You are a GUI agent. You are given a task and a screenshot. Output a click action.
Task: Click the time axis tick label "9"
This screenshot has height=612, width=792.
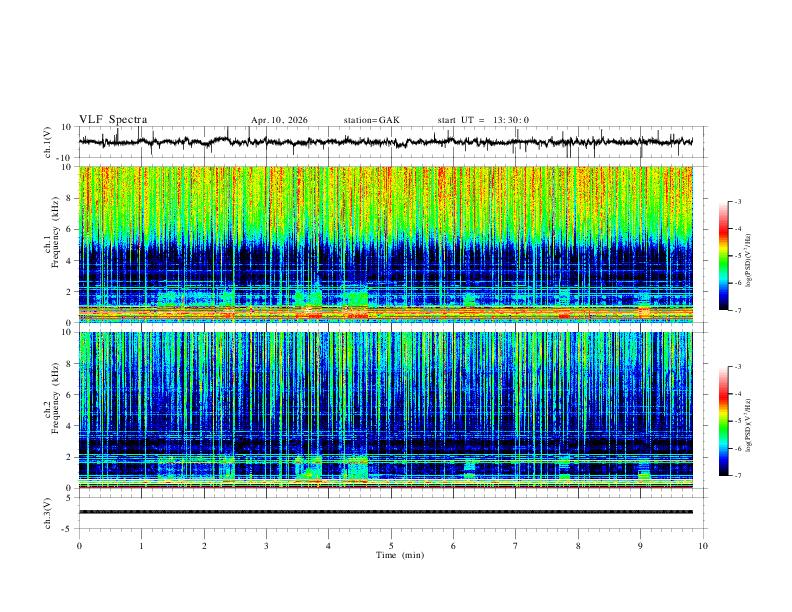(640, 546)
